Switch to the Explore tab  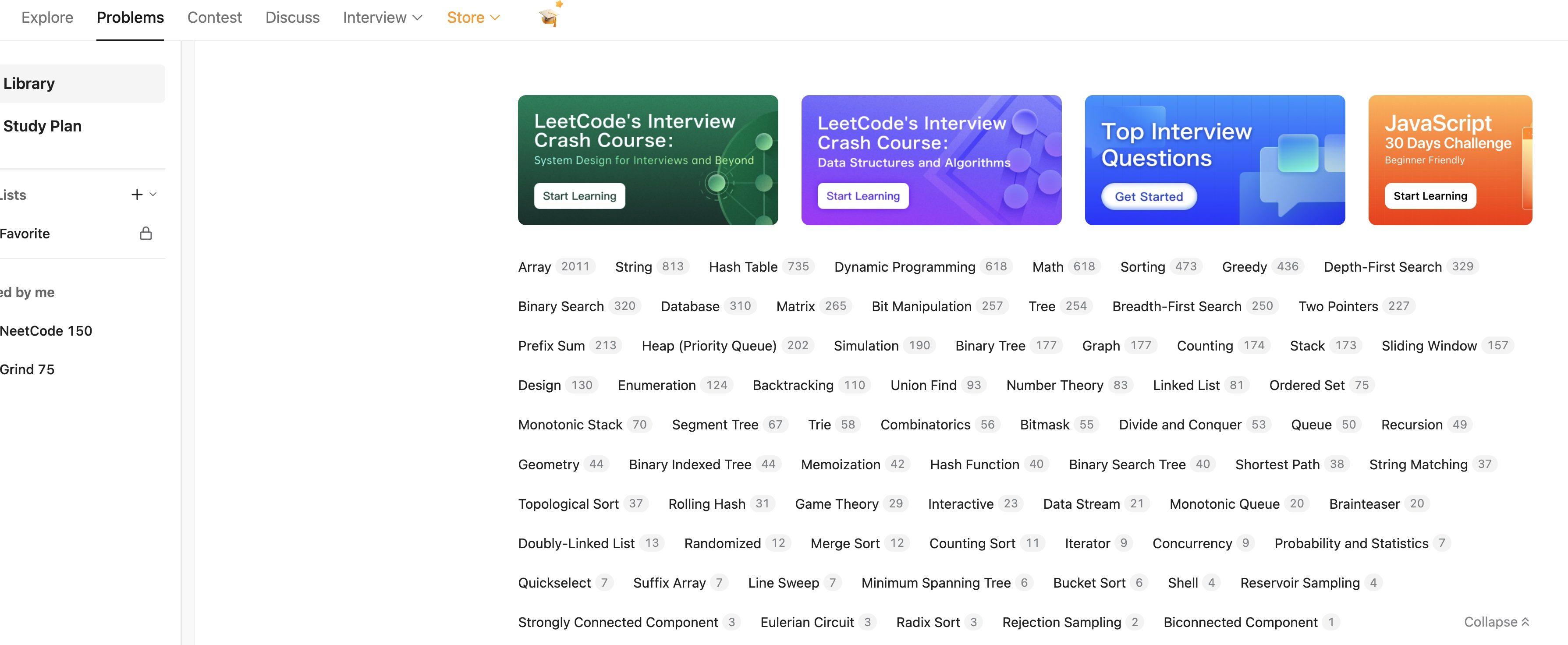click(x=47, y=18)
